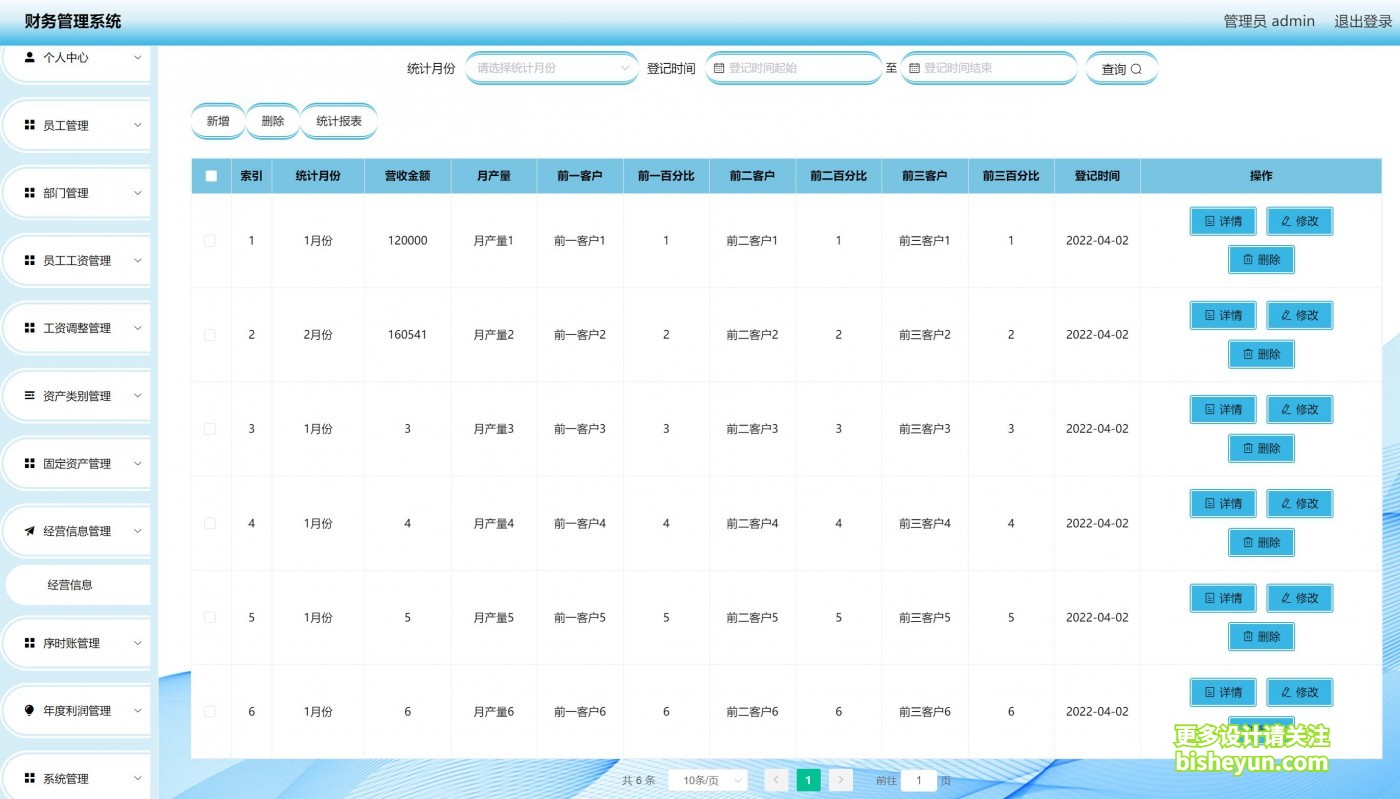
Task: Check the checkbox for row 1
Action: (210, 241)
